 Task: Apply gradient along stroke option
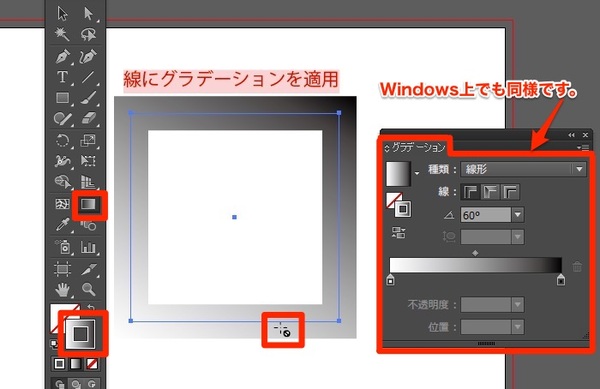[x=491, y=192]
